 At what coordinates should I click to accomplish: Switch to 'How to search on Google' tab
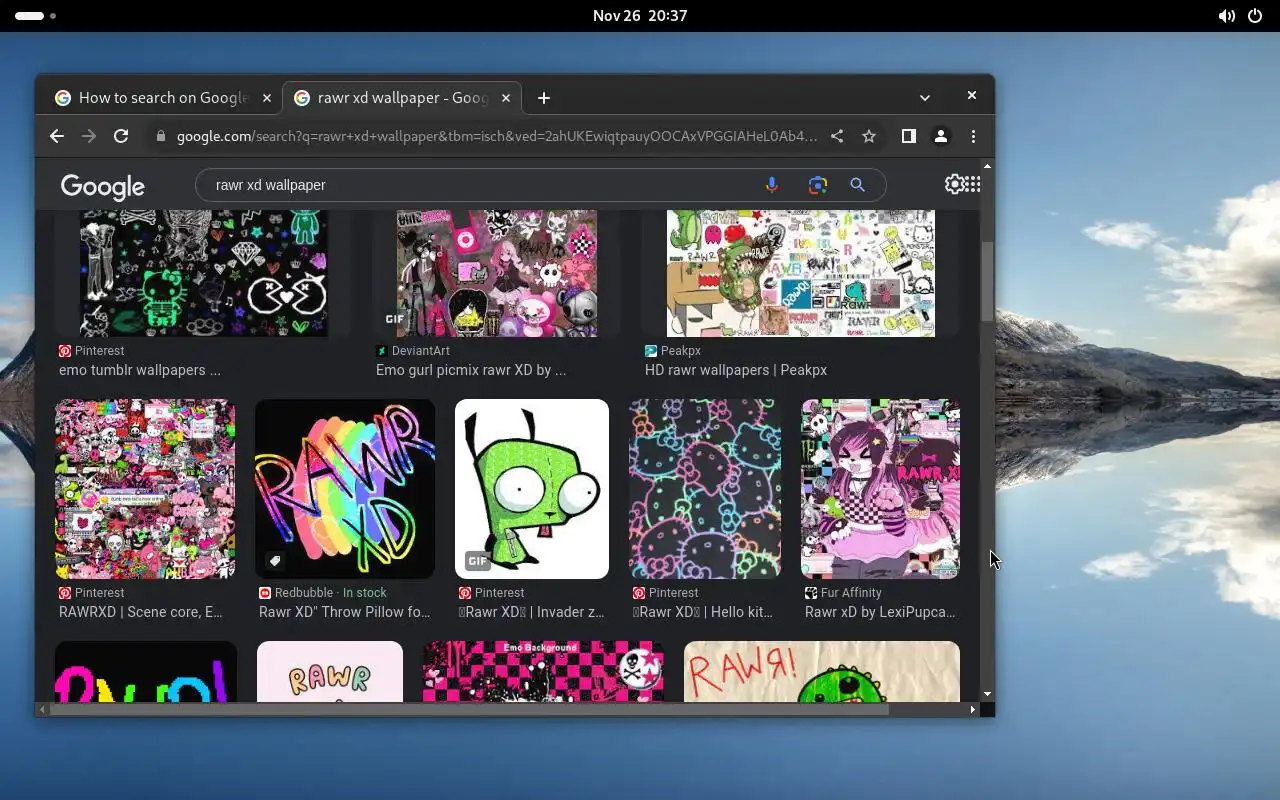point(163,98)
